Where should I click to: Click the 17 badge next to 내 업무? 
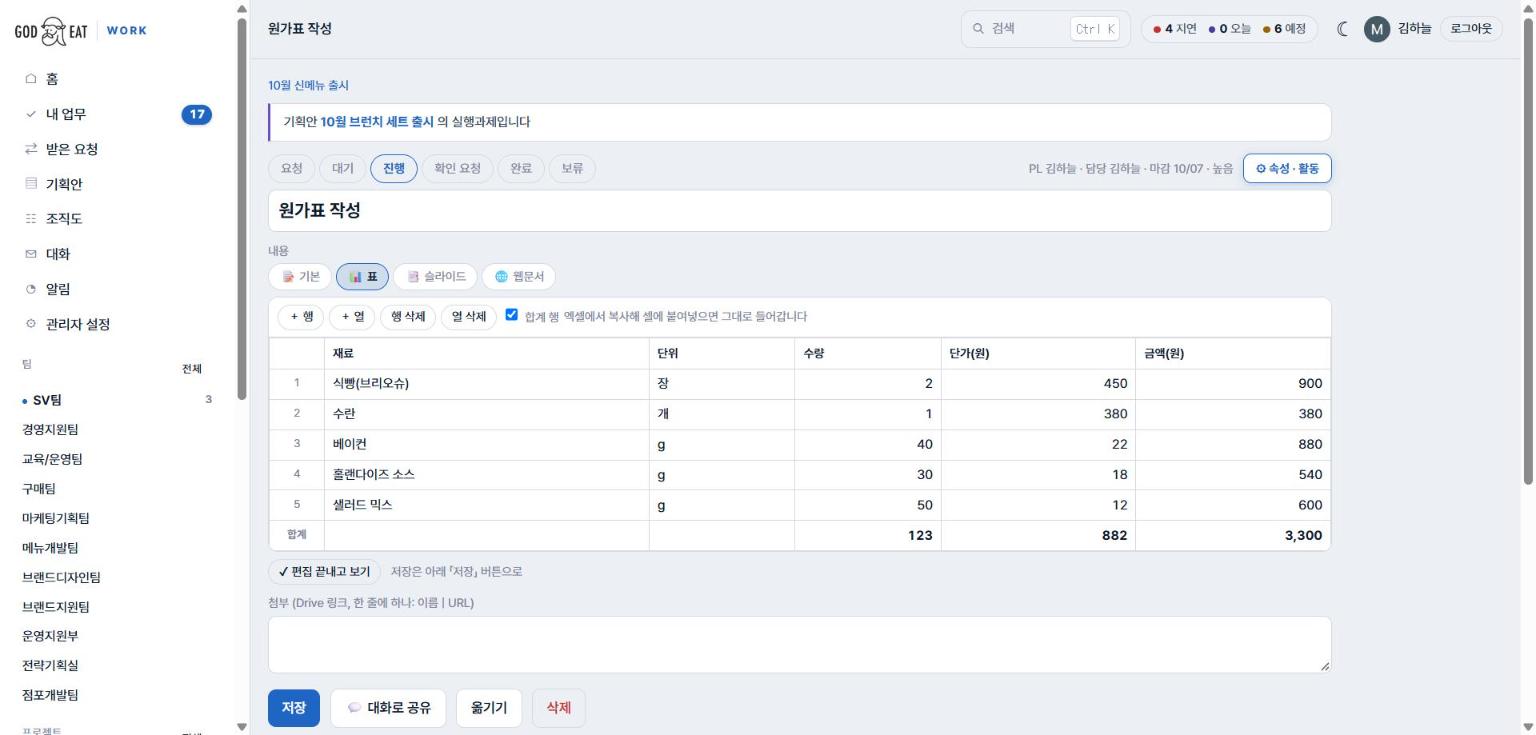pos(197,114)
